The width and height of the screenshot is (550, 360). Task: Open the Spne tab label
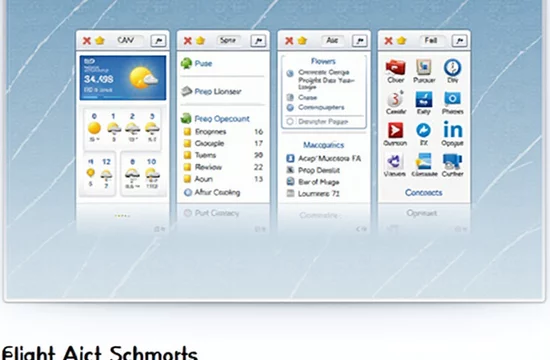[x=228, y=40]
